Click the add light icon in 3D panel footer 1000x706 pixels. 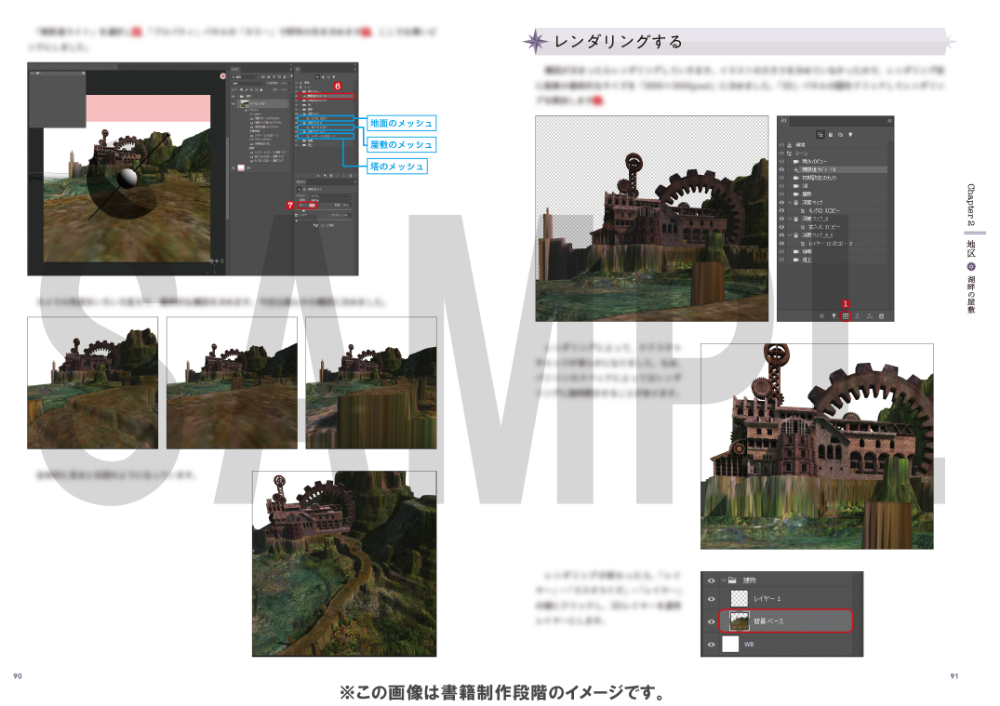[834, 316]
